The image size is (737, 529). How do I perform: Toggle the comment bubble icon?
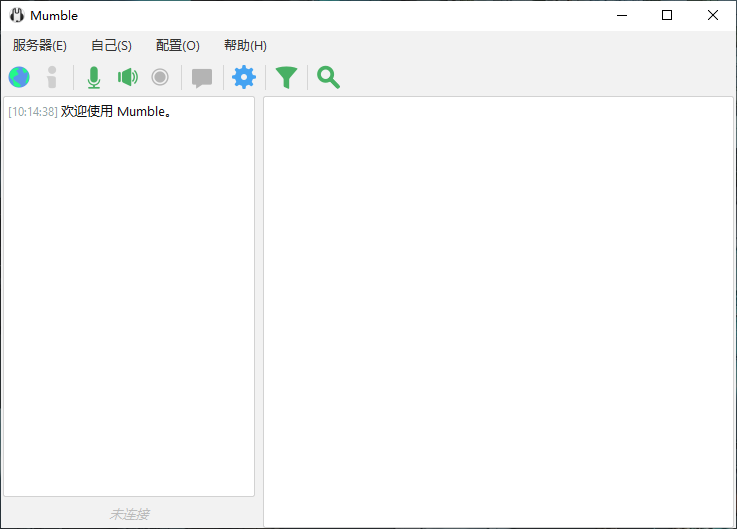click(202, 78)
